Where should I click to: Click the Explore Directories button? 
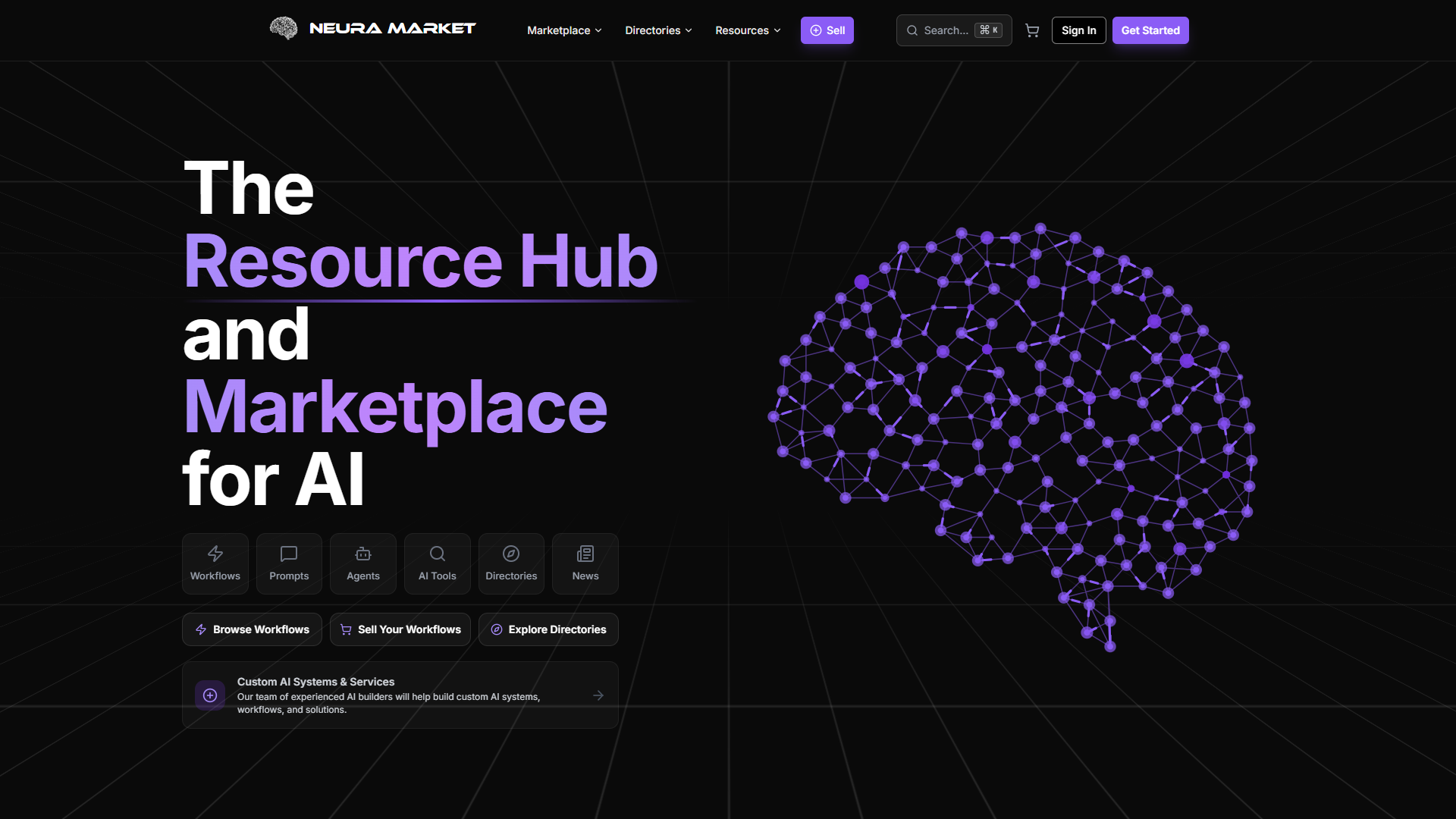click(548, 629)
